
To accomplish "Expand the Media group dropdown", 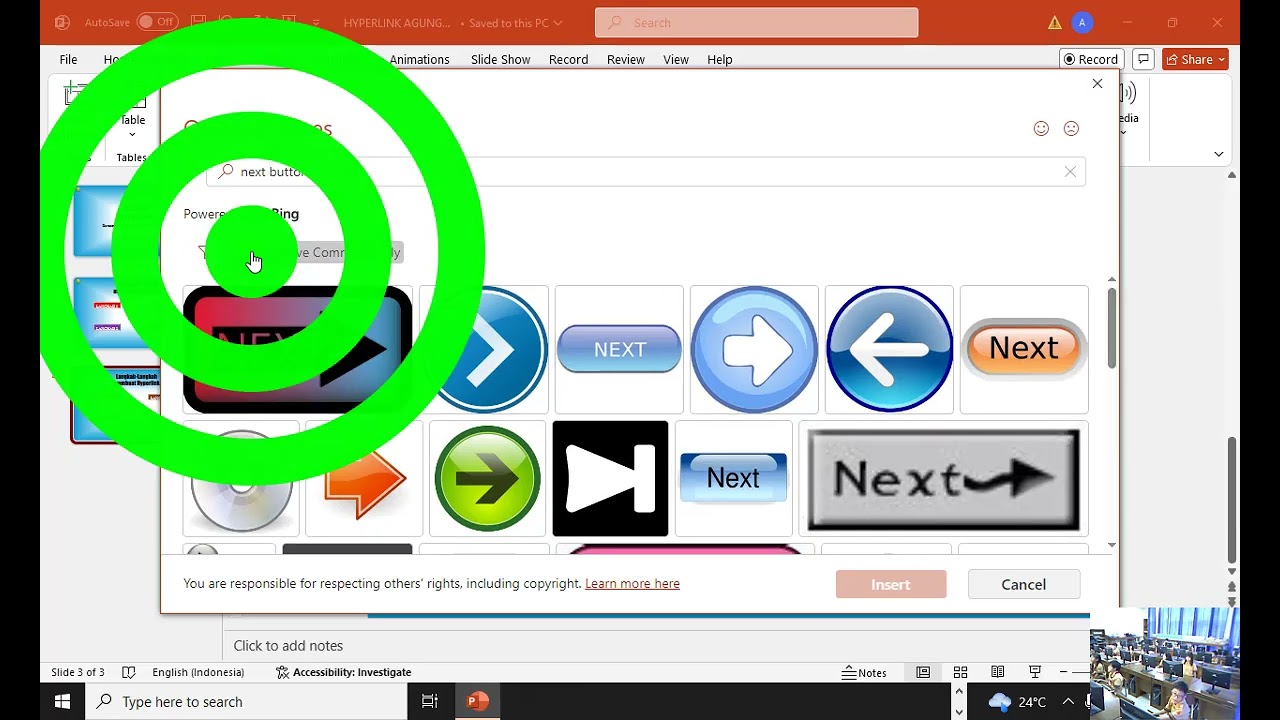I will click(x=1124, y=131).
